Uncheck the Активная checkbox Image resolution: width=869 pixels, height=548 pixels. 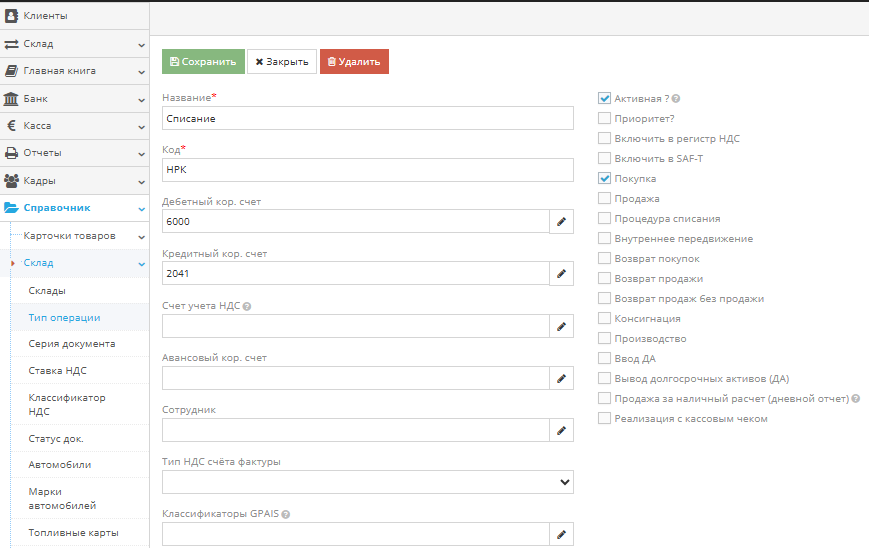tap(604, 99)
